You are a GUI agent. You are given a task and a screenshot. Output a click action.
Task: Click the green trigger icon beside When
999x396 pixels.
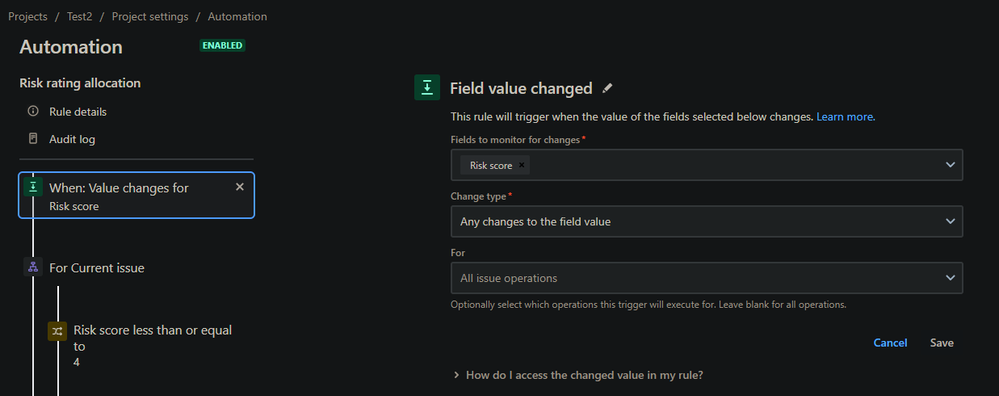[33, 187]
